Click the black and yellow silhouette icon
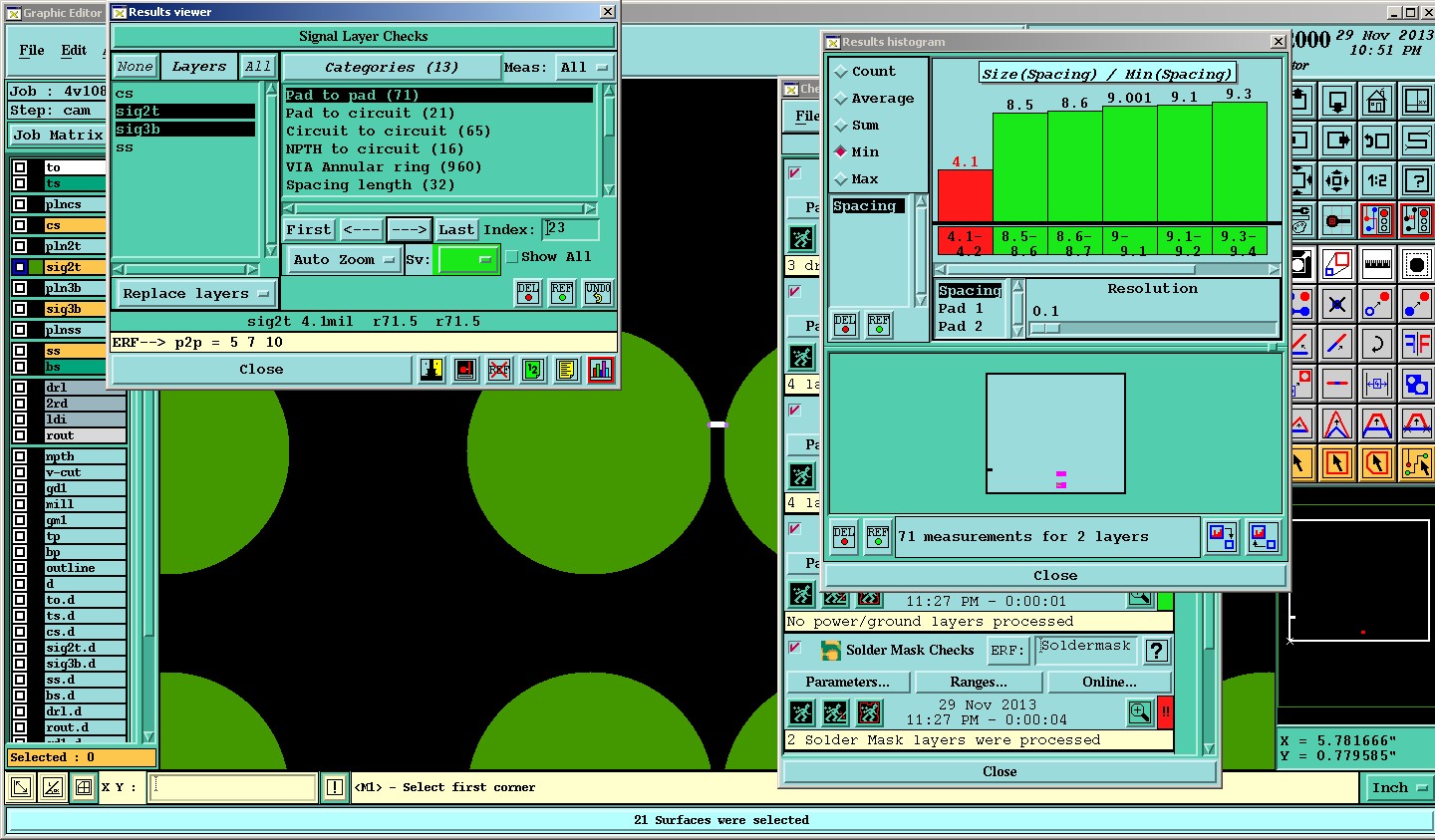The image size is (1435, 840). point(431,370)
